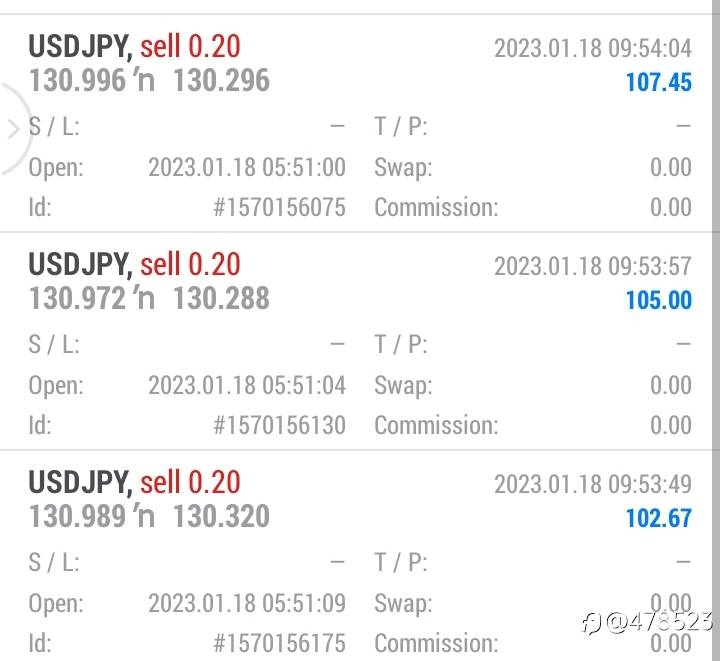
Task: Tap the open time 2023.01.18 05:51:04
Action: (x=247, y=385)
